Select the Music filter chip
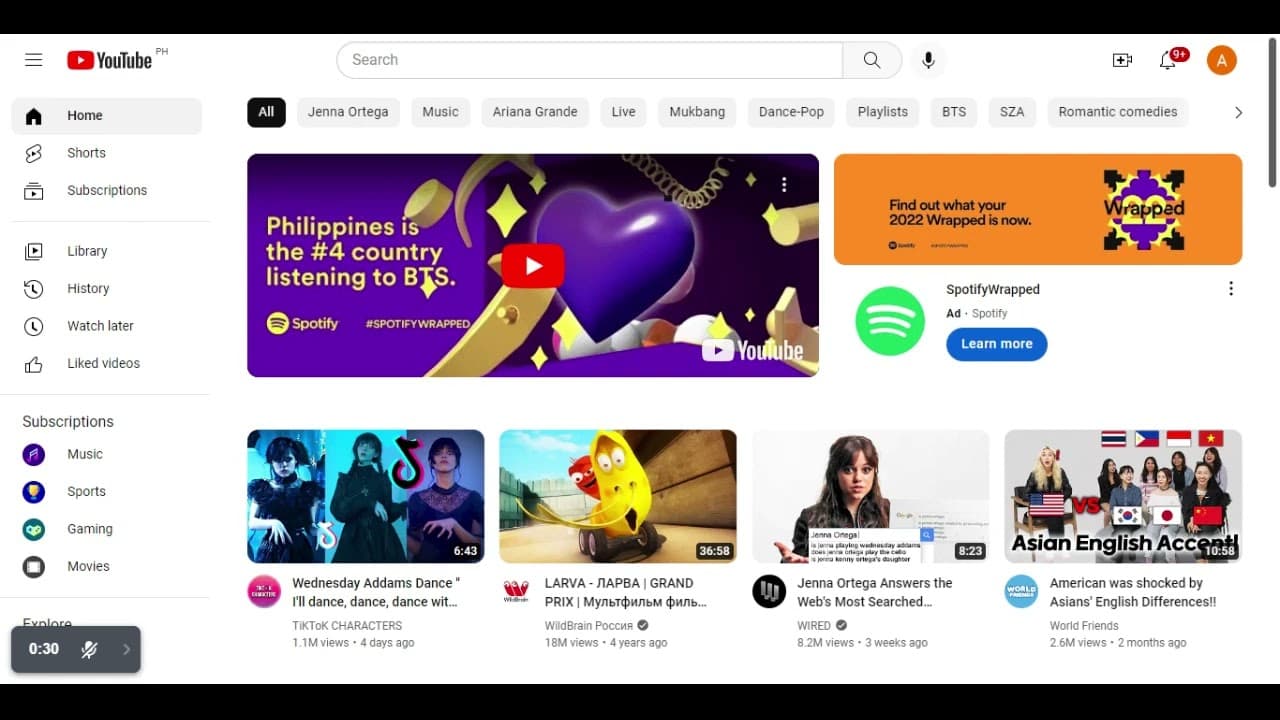Viewport: 1280px width, 720px height. (x=440, y=112)
